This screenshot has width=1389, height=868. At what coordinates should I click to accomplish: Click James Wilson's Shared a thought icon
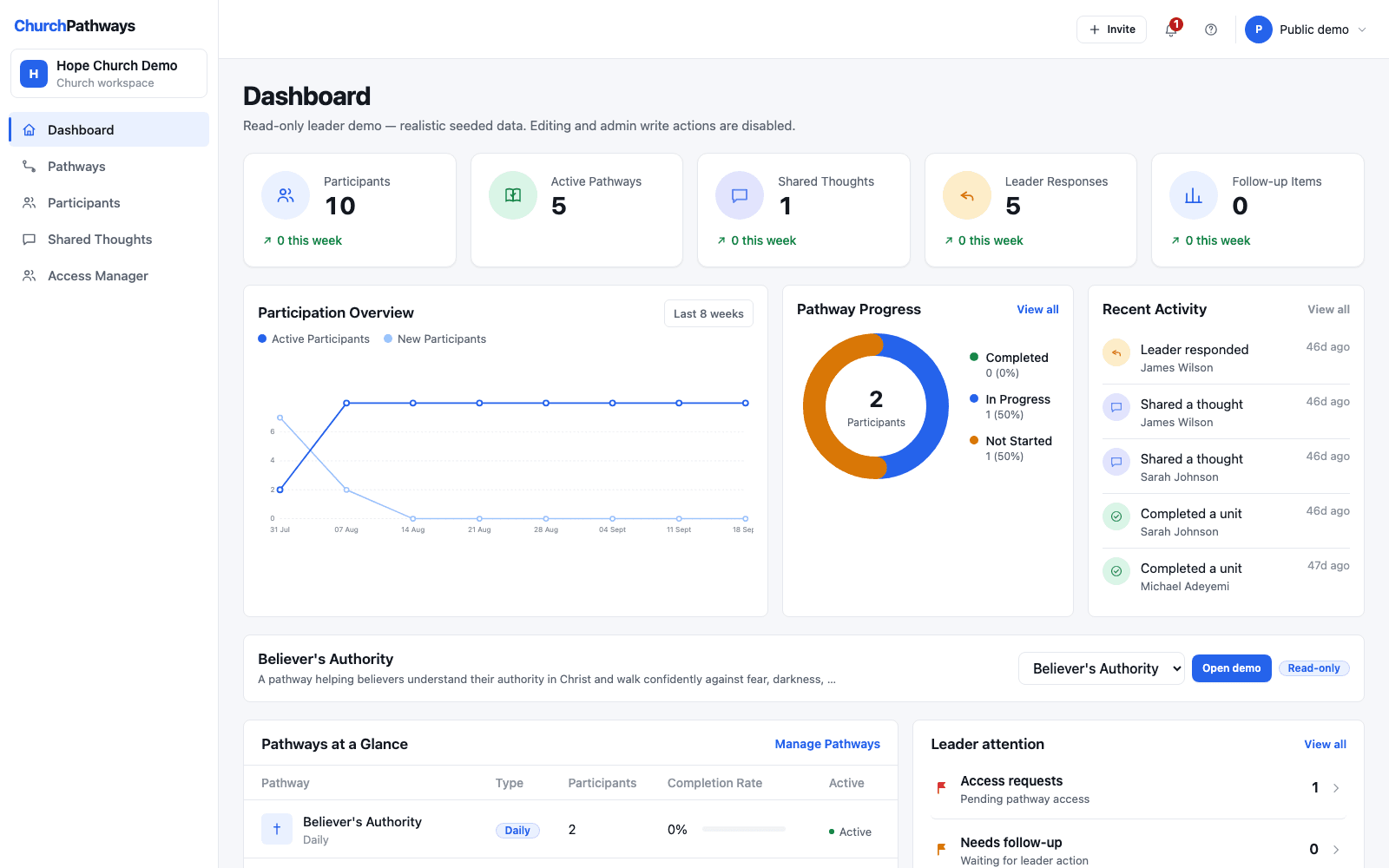[x=1116, y=407]
